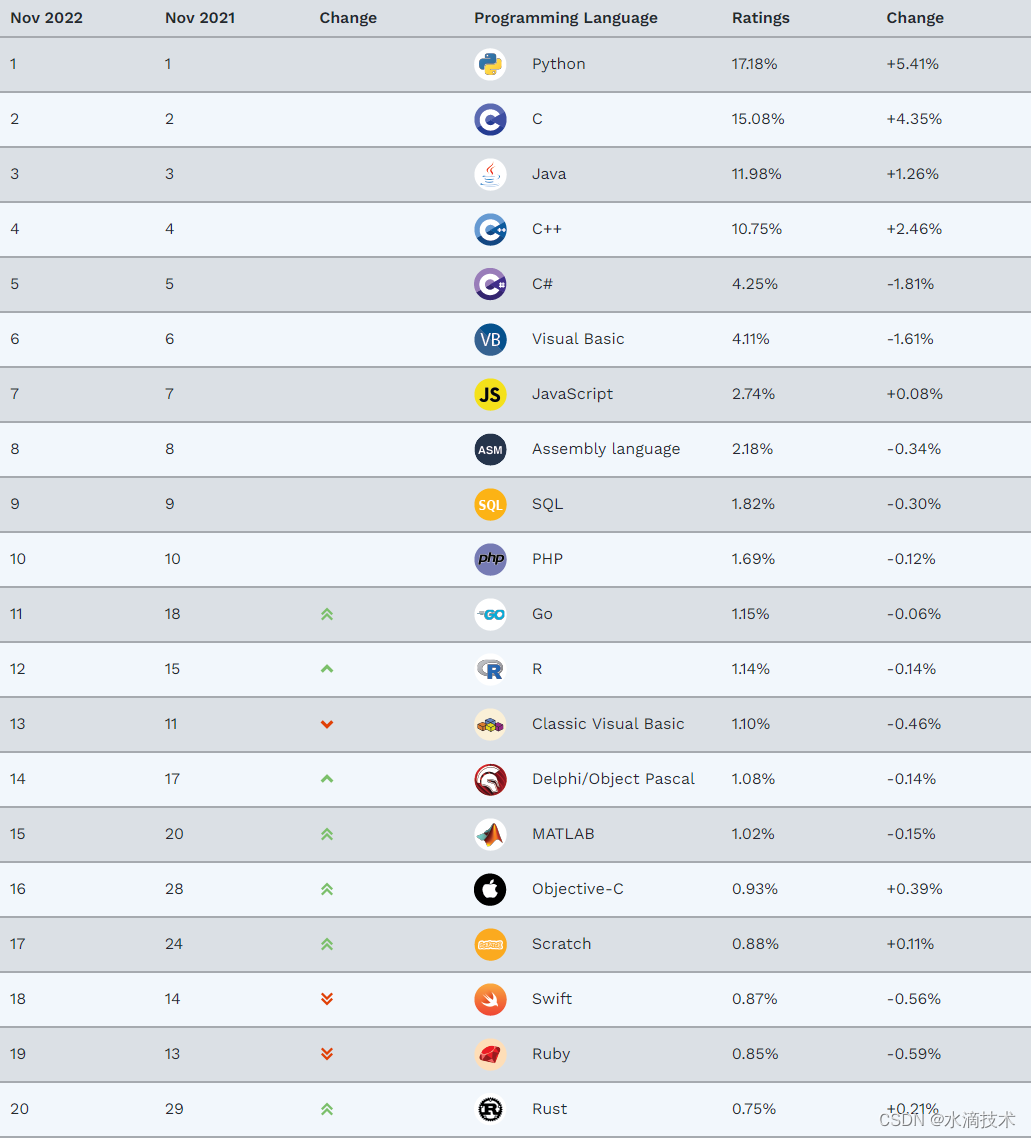This screenshot has width=1031, height=1138.
Task: Click the yellow JavaScript JS icon
Action: (x=490, y=395)
